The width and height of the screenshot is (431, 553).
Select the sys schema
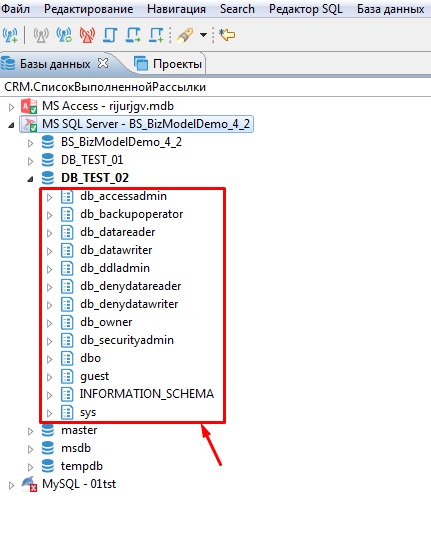pos(88,412)
